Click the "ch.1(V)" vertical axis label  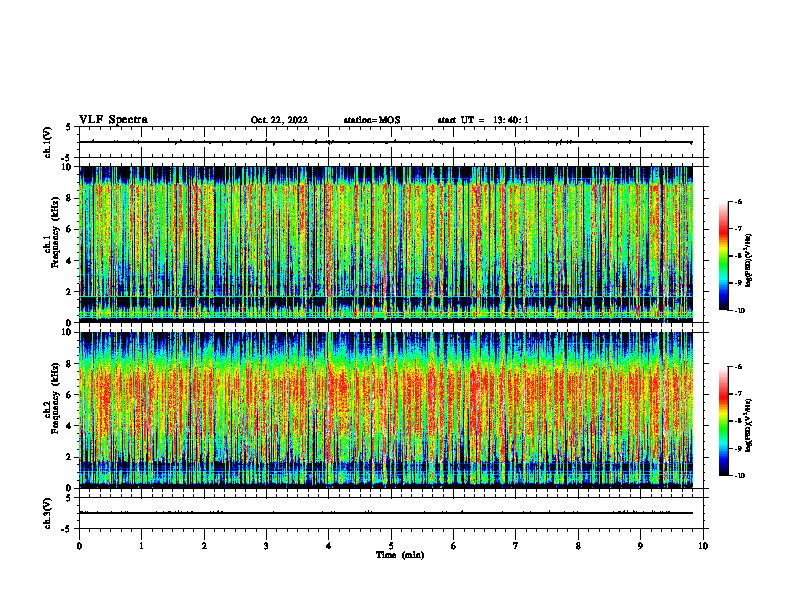(x=48, y=142)
